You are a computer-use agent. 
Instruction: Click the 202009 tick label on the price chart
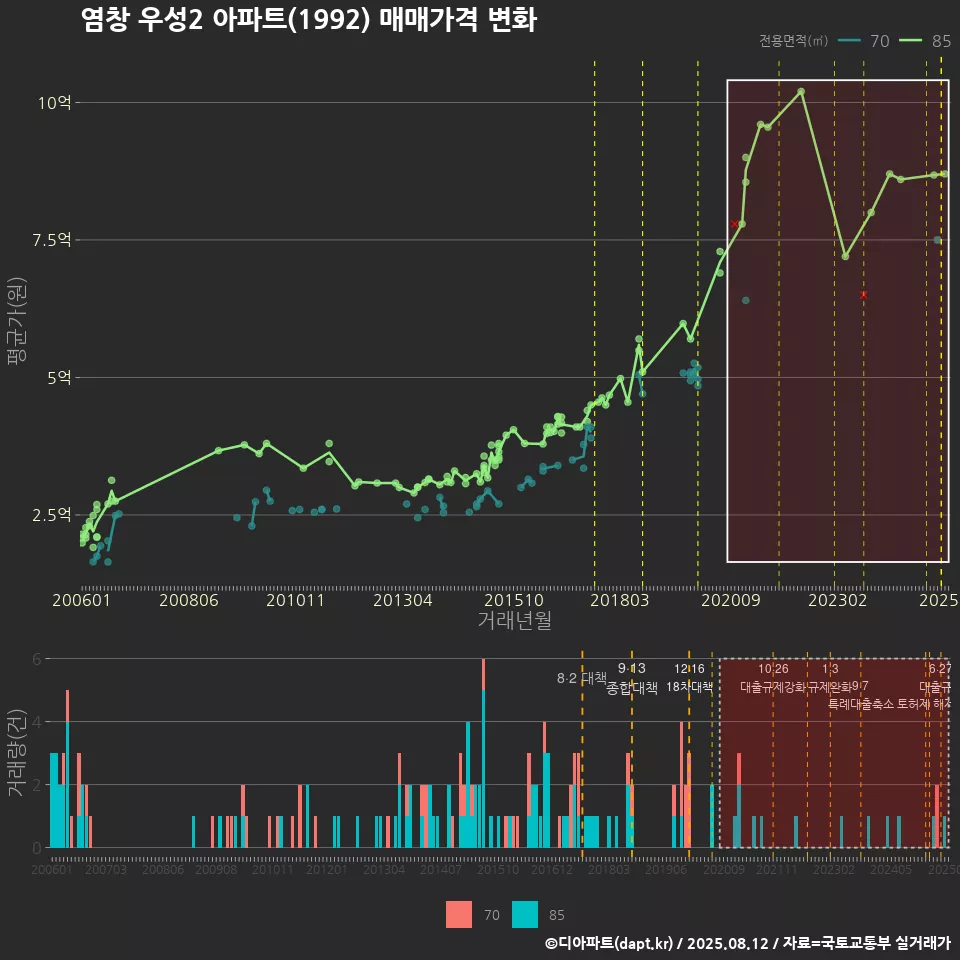[730, 600]
